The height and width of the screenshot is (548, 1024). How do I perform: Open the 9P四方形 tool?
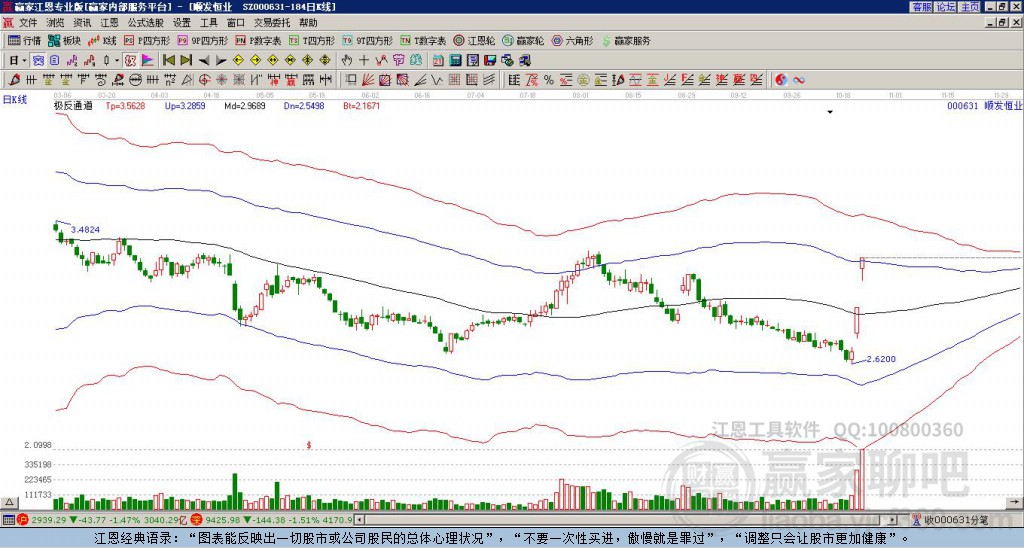(202, 40)
